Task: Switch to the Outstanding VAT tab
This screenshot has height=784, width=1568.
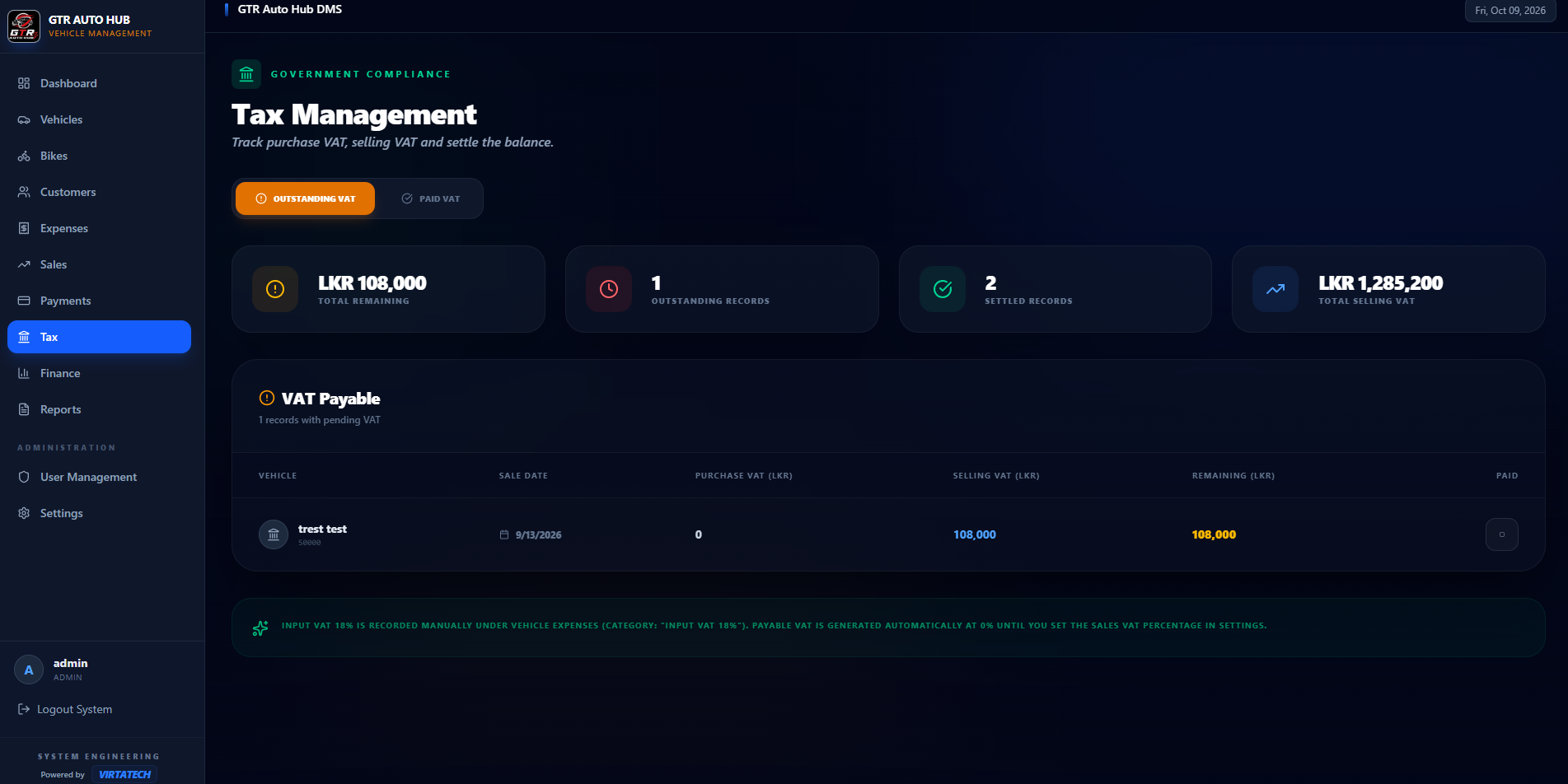Action: [x=305, y=198]
